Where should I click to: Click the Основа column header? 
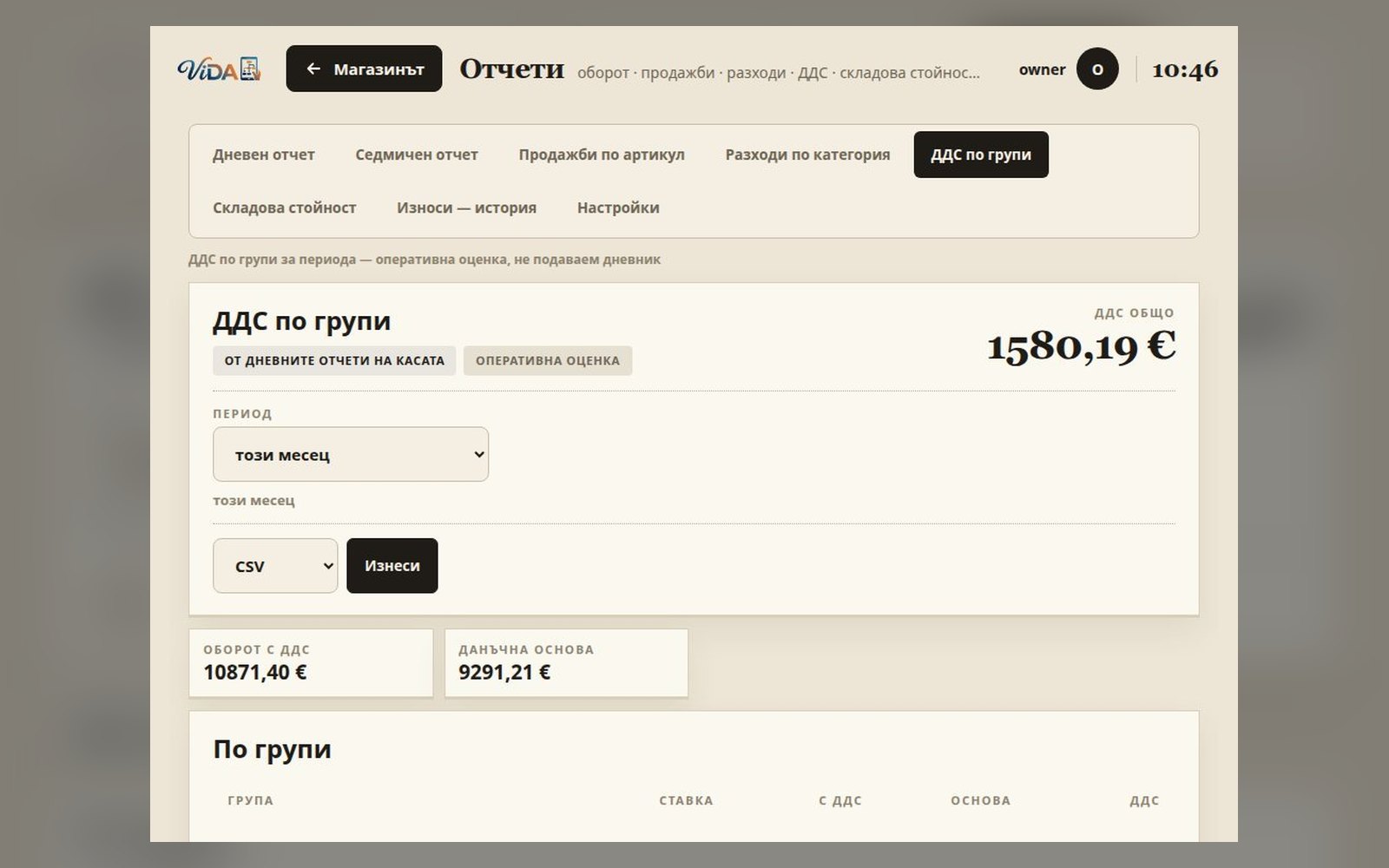(x=981, y=800)
